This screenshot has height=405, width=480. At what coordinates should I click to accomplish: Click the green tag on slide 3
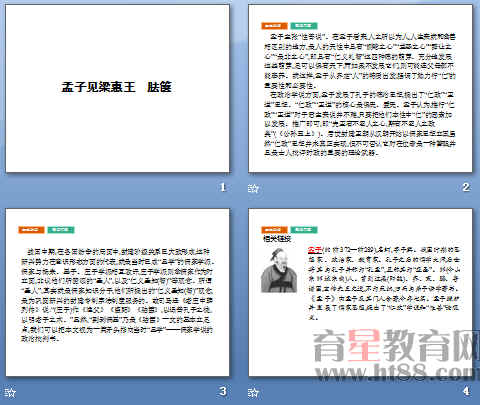[61, 230]
